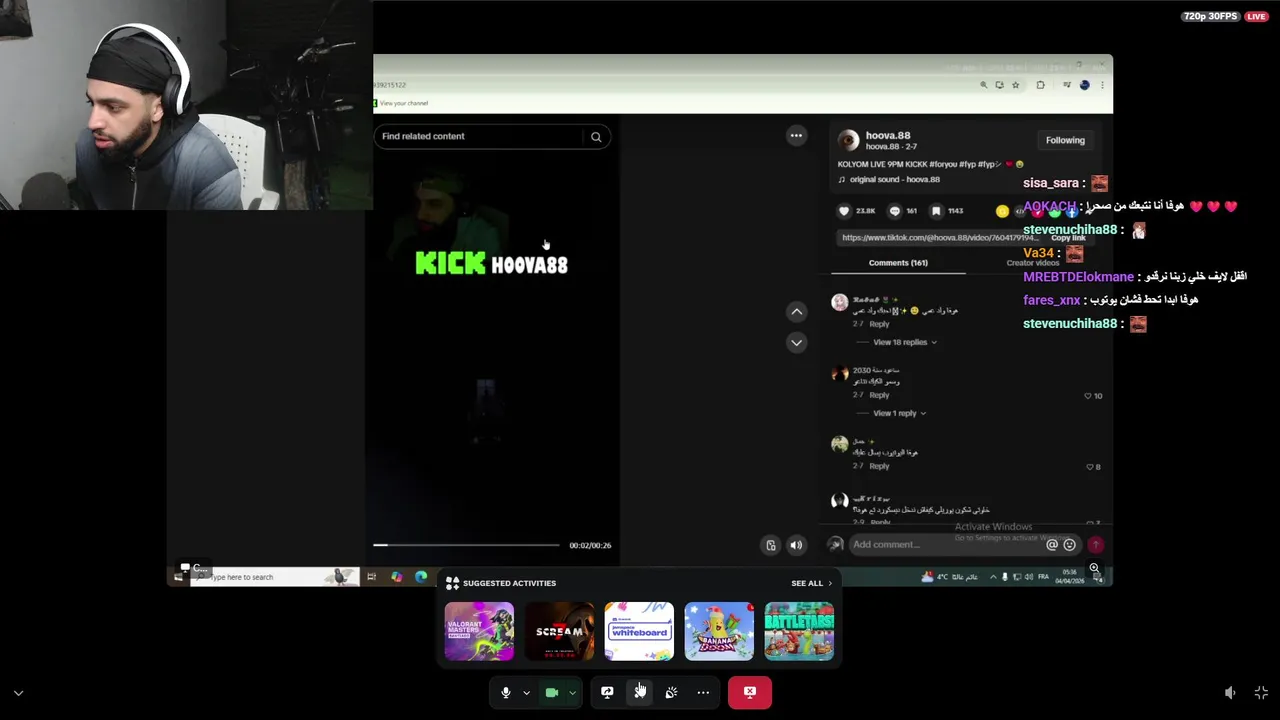The image size is (1280, 720).
Task: Mute the Discord call microphone
Action: pyautogui.click(x=506, y=692)
